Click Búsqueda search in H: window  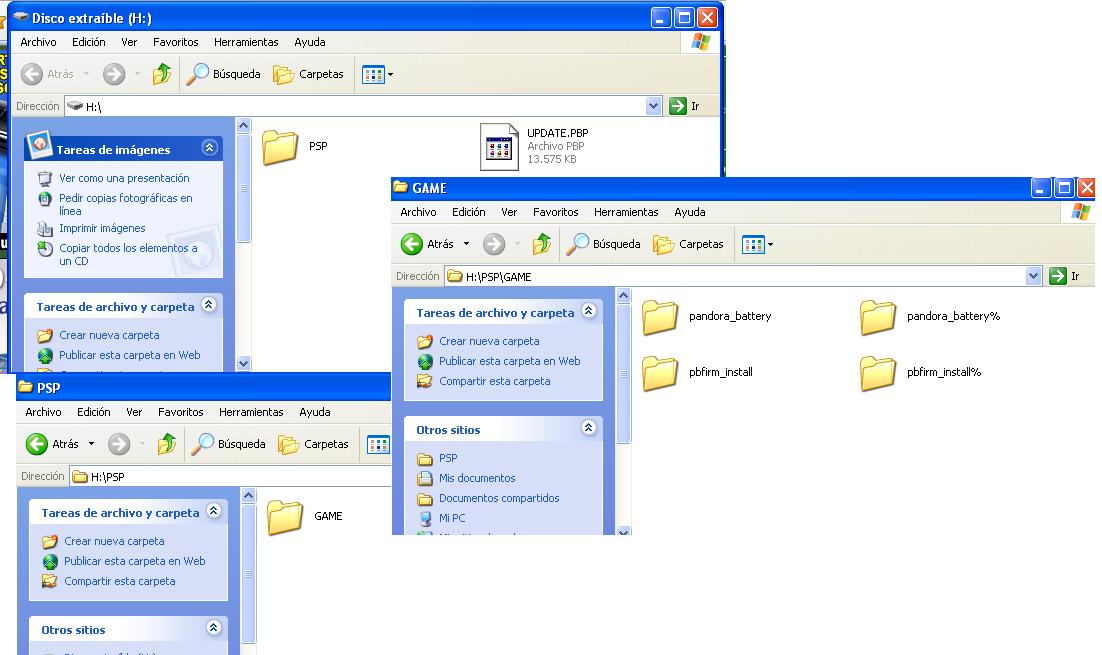tap(223, 74)
